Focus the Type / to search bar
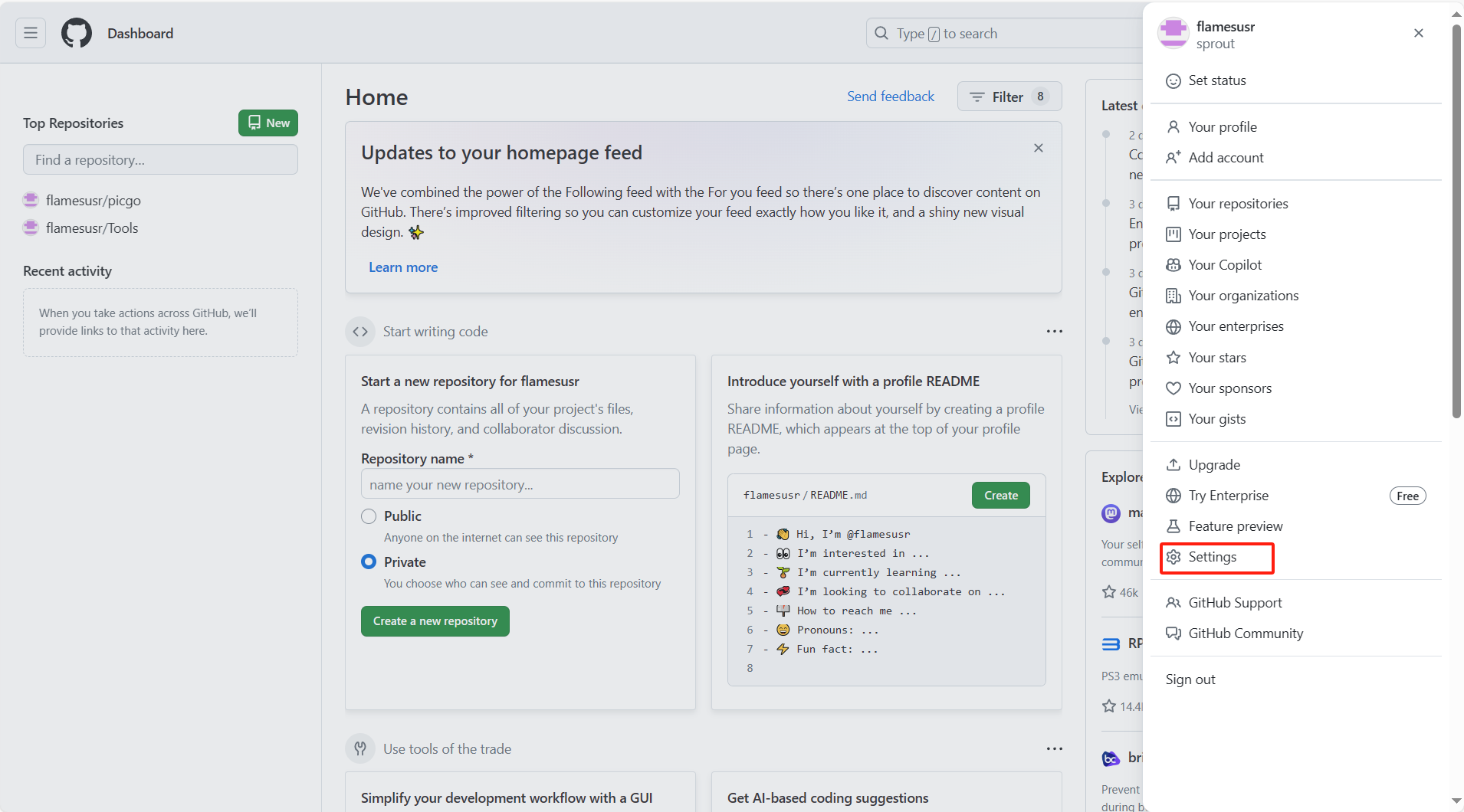 (x=1004, y=33)
